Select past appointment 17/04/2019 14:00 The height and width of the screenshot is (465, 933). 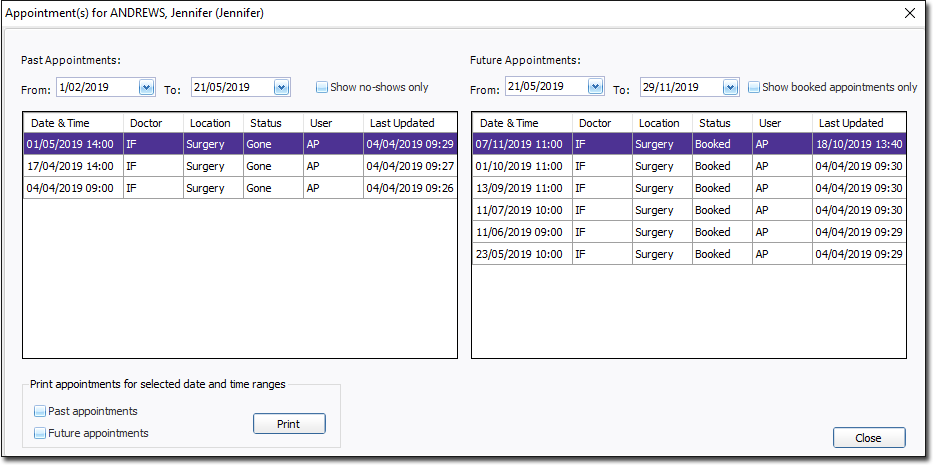click(71, 166)
